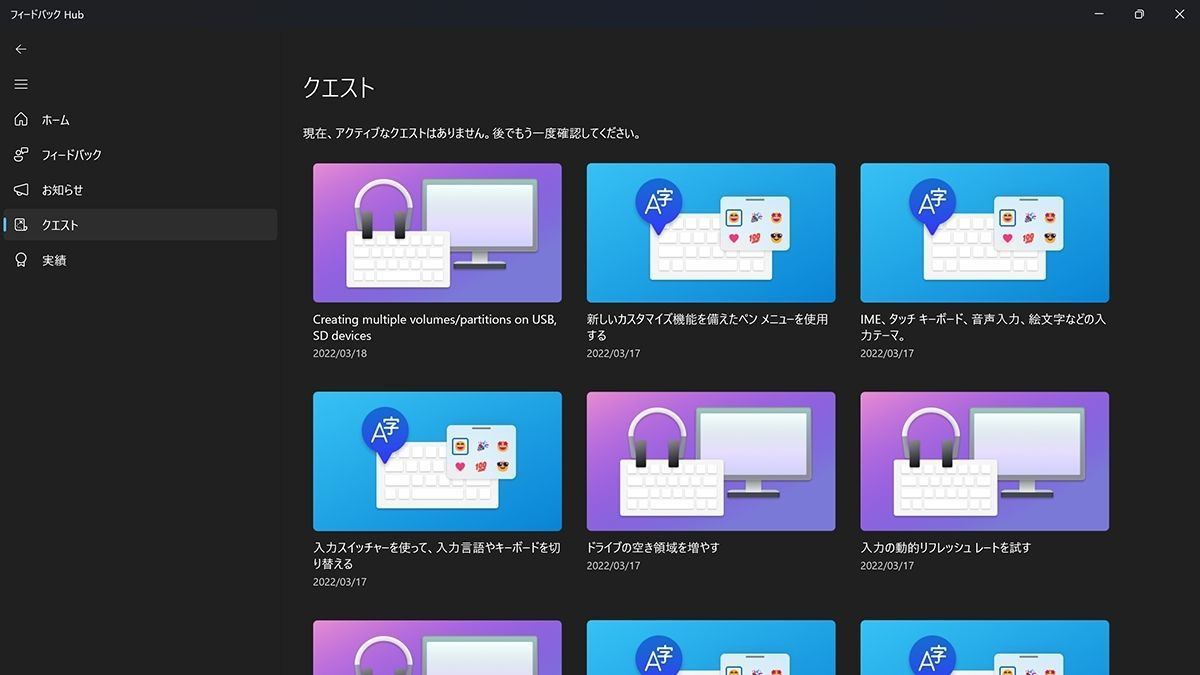Screen dimensions: 1200x675
Task: Open ホーム in the sidebar
Action: click(140, 120)
